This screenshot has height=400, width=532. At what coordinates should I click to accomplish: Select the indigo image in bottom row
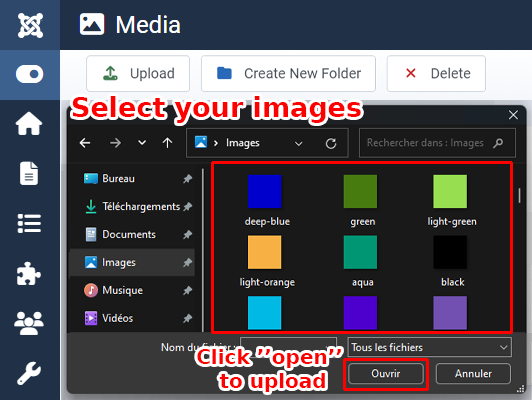pos(360,312)
